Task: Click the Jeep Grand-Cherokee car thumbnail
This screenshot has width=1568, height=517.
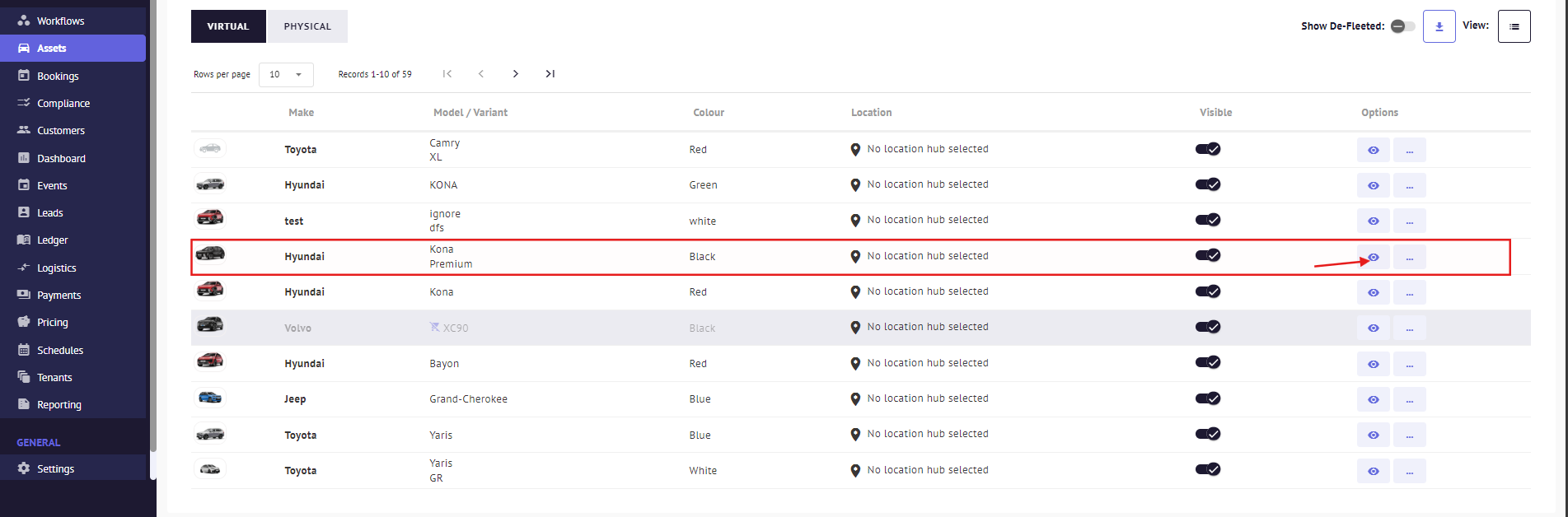Action: click(210, 398)
